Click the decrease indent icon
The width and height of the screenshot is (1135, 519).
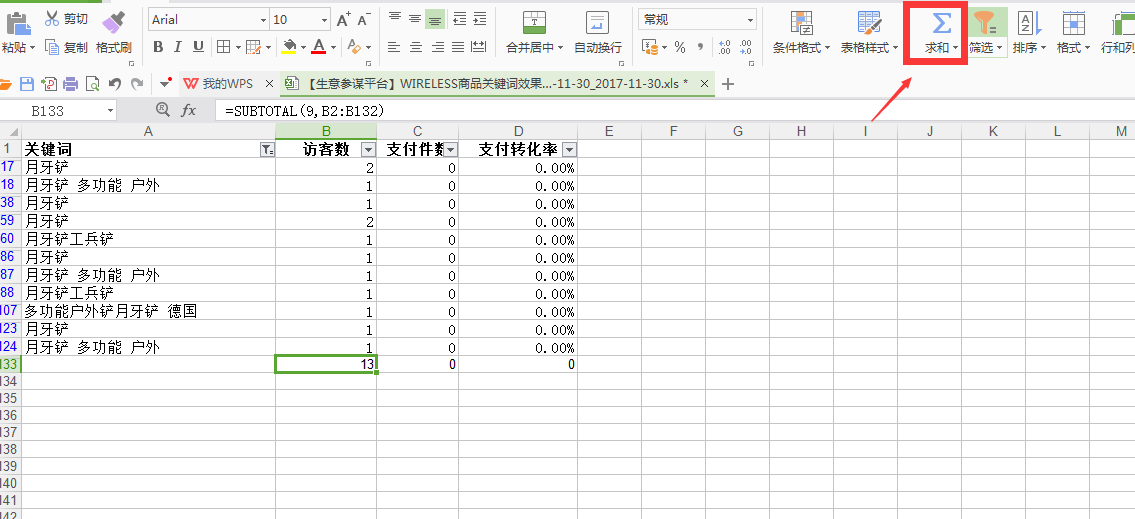[x=459, y=20]
